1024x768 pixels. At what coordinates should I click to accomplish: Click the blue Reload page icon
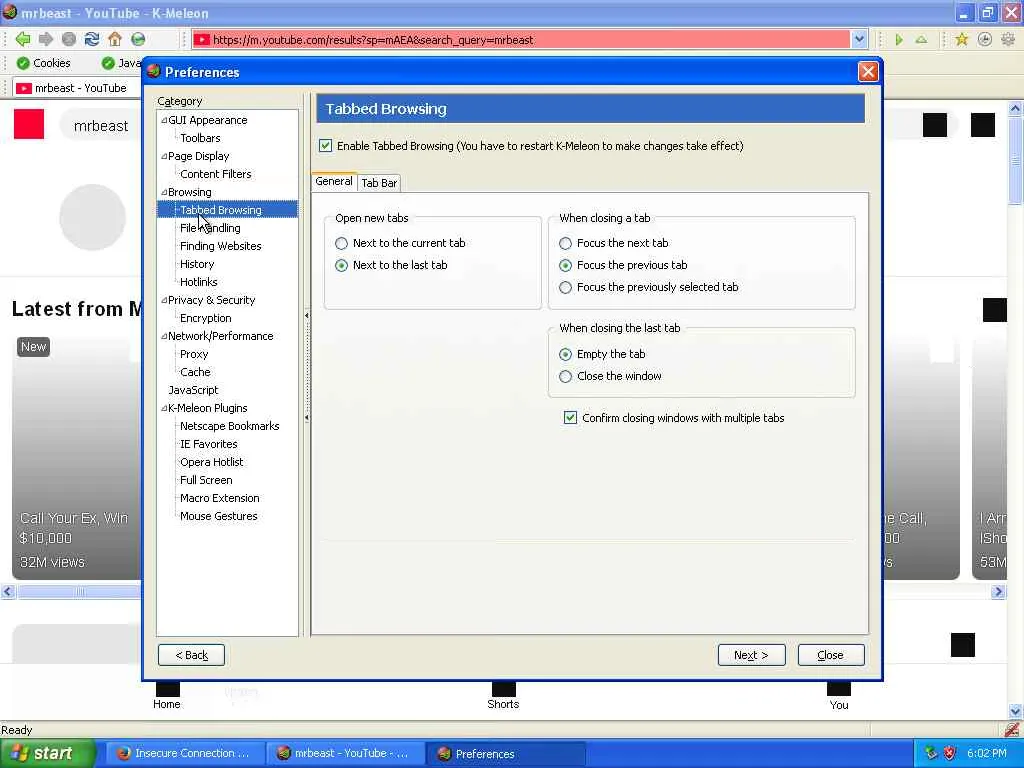[91, 39]
